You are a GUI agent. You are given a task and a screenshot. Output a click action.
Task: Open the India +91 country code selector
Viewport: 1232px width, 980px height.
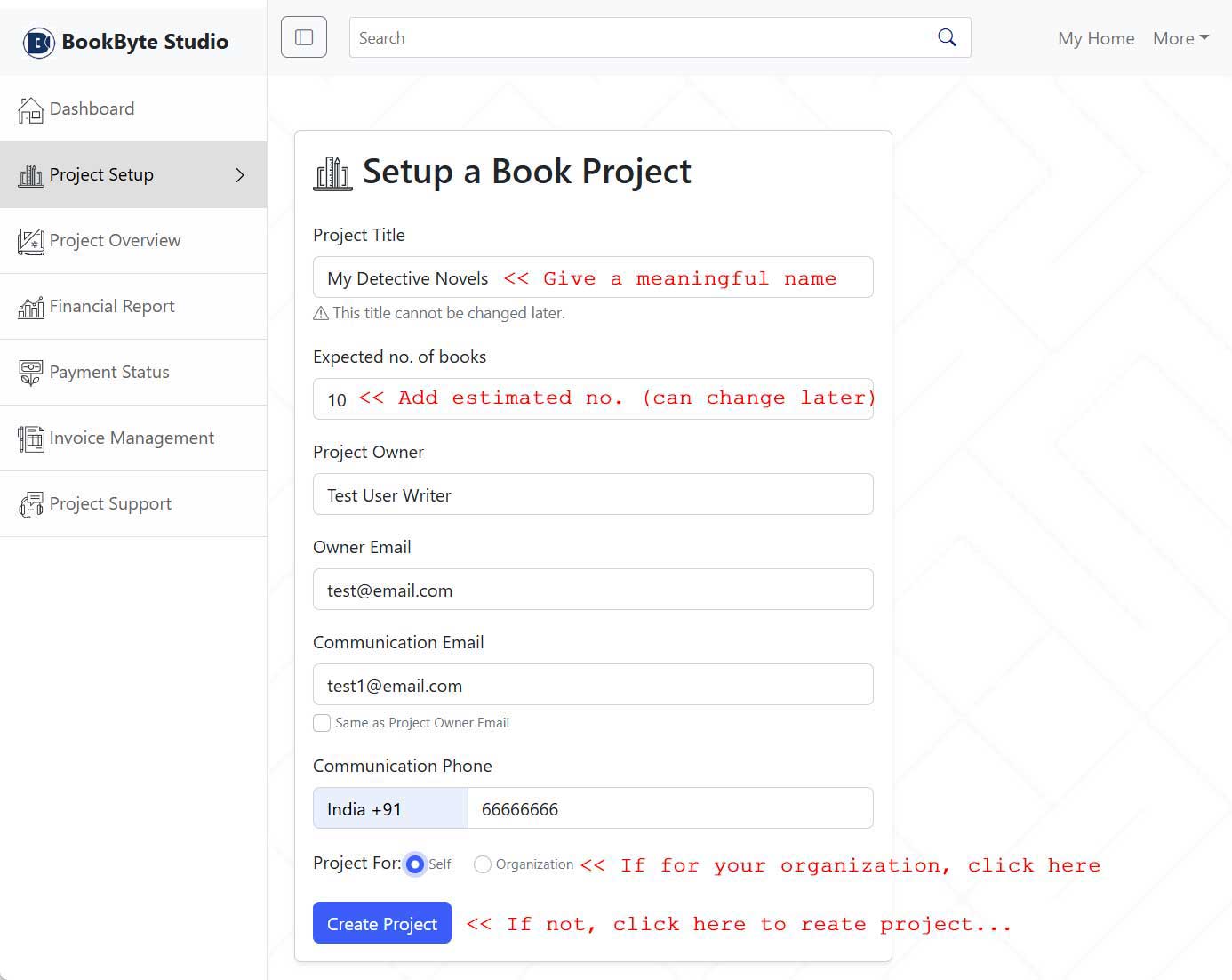tap(389, 808)
